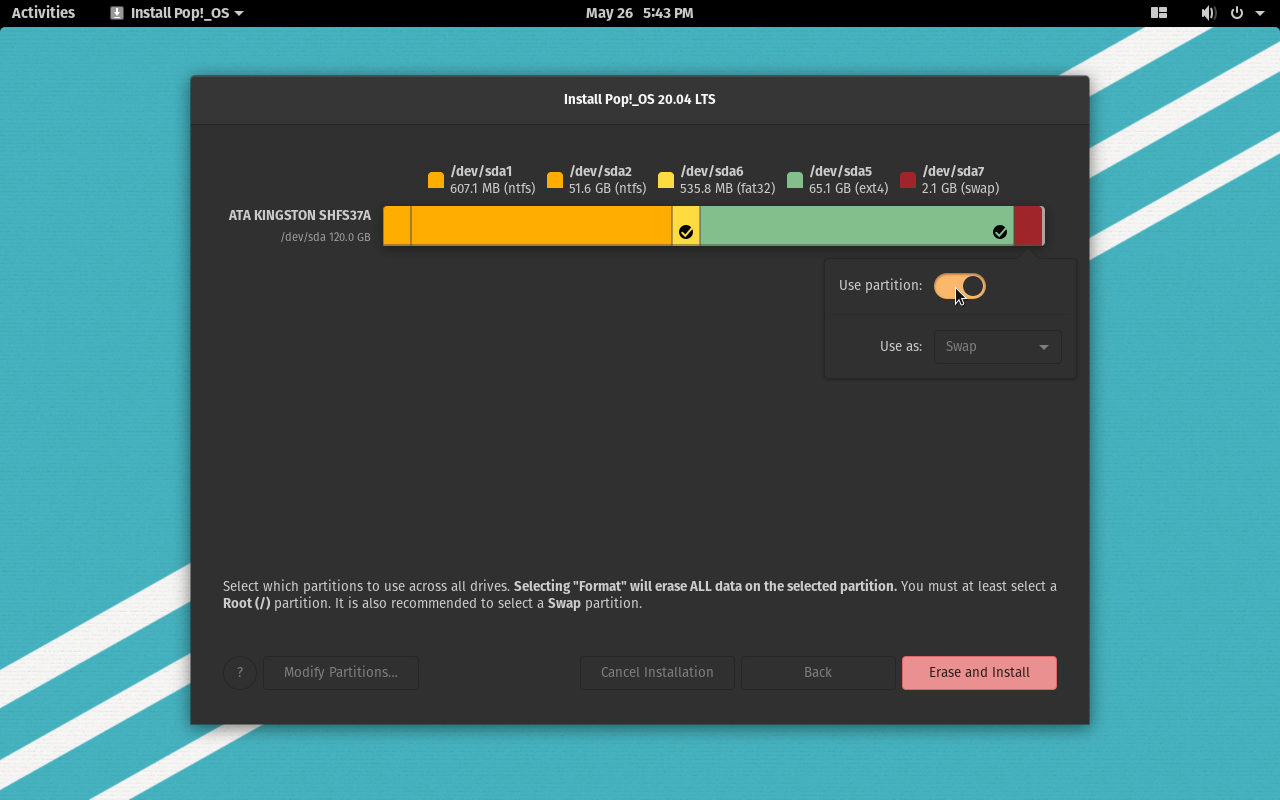The width and height of the screenshot is (1280, 800).
Task: Open the Activities overview
Action: click(x=43, y=13)
